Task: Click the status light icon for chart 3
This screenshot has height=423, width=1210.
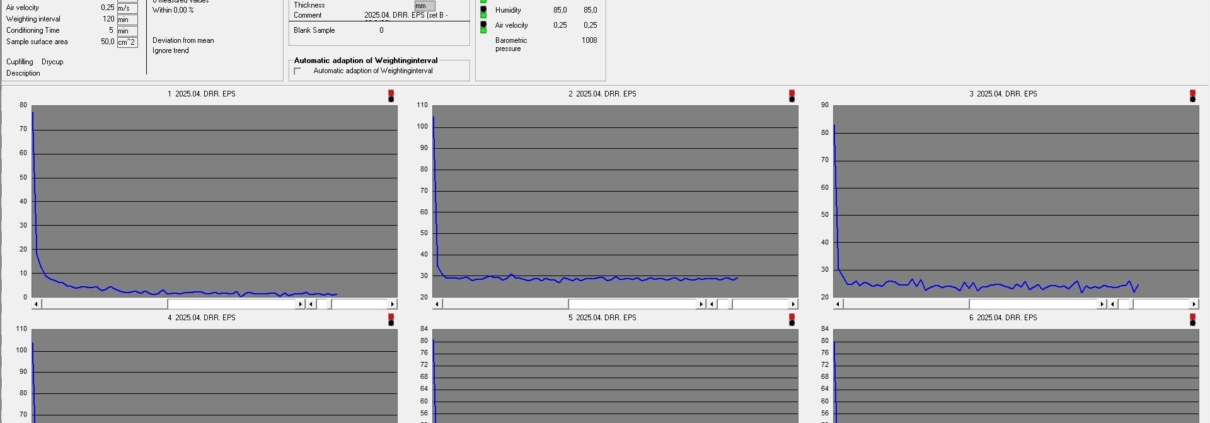Action: [1193, 96]
